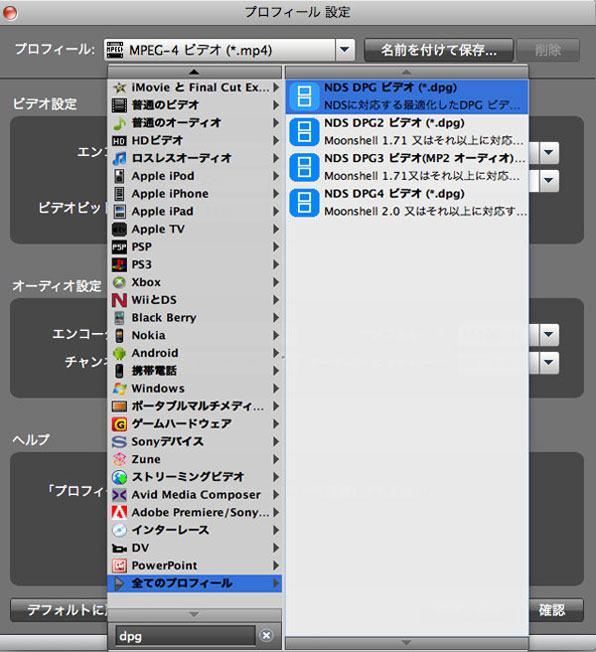Click the Xbox icon
This screenshot has width=596, height=652.
click(119, 282)
